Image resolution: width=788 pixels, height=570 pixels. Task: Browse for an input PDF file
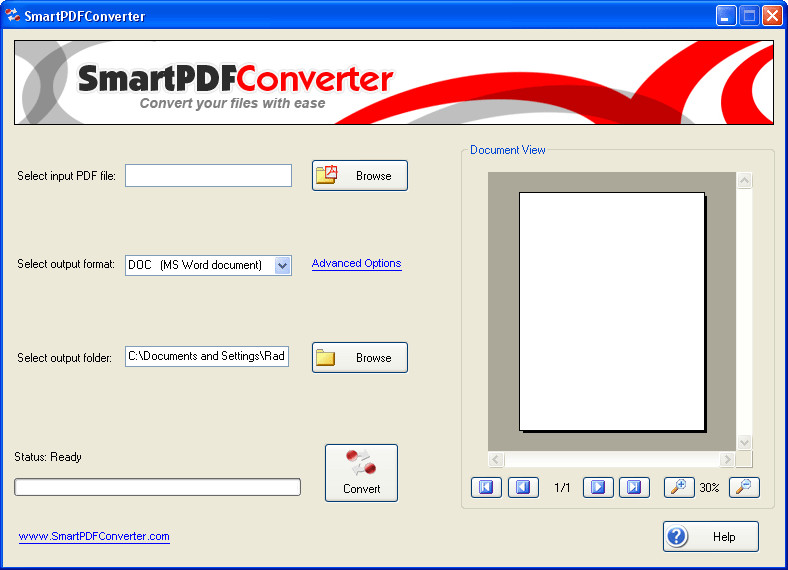click(x=360, y=175)
